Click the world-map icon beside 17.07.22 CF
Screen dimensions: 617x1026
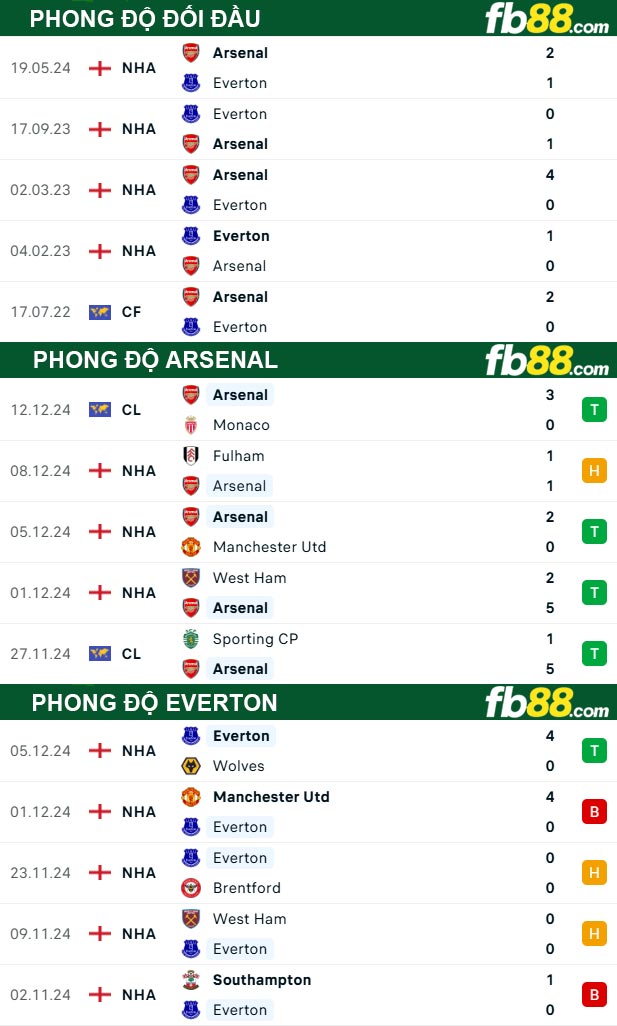100,312
